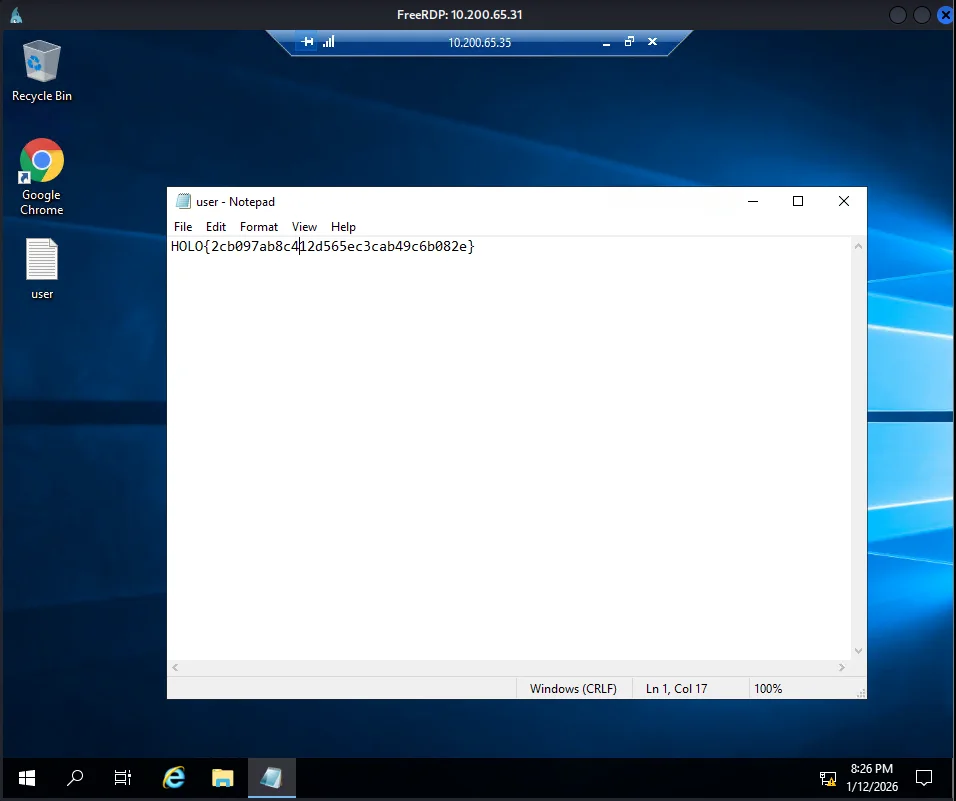This screenshot has height=801, width=956.
Task: Open the Recycle Bin desktop icon
Action: [x=42, y=64]
